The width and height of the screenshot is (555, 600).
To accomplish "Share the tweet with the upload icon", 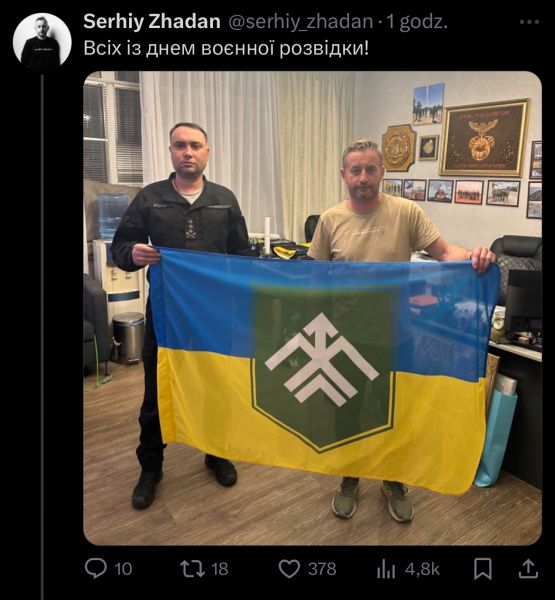I will (528, 569).
